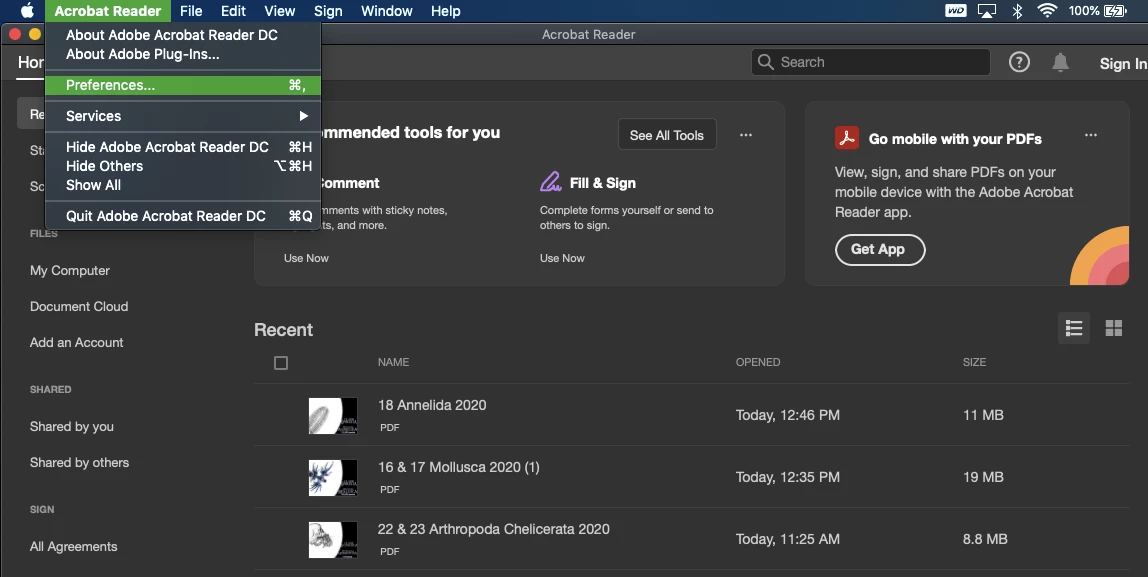Choose Show All menu entry
Viewport: 1148px width, 577px height.
click(182, 185)
